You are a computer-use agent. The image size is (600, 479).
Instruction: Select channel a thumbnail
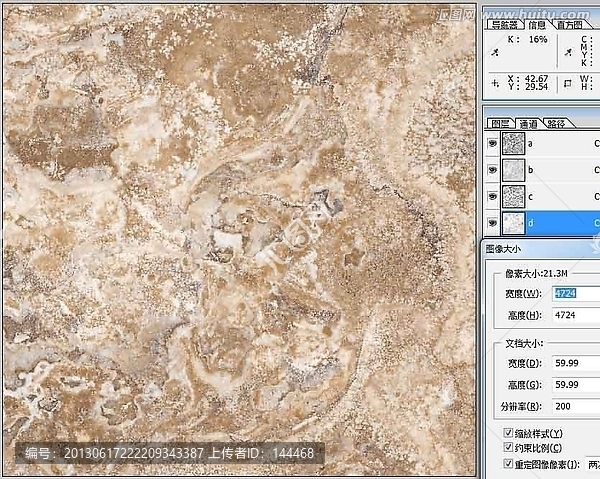click(x=513, y=143)
